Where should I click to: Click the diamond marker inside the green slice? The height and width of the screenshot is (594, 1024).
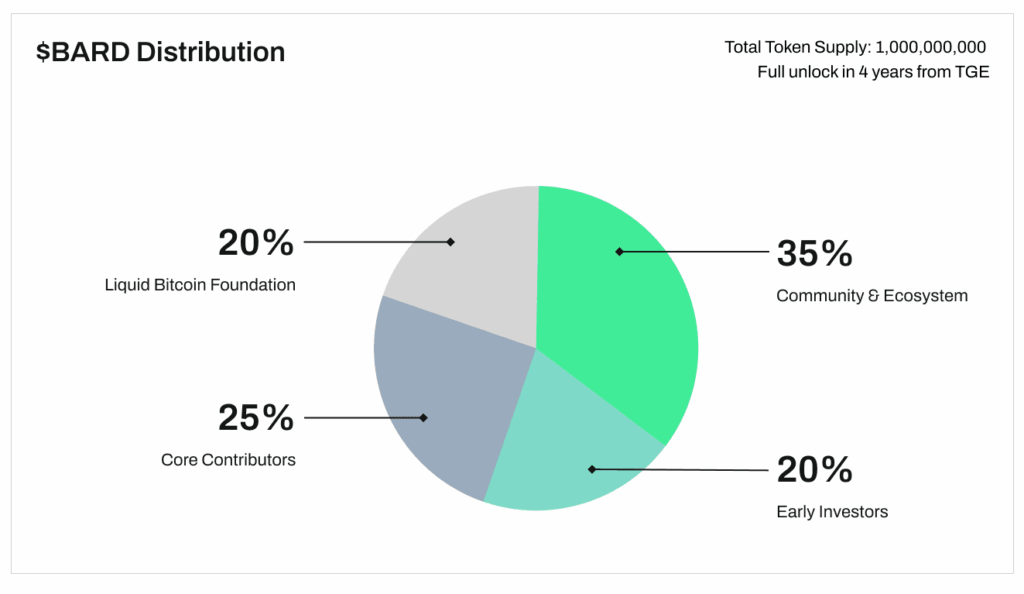point(619,251)
